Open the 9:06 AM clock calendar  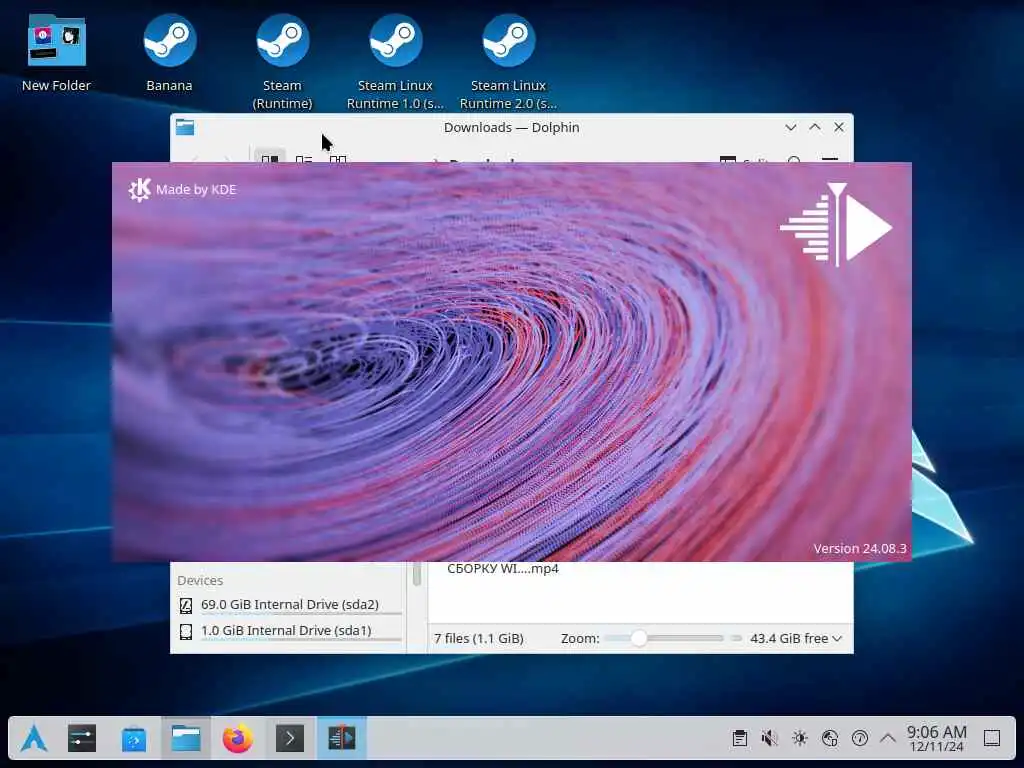tap(936, 739)
